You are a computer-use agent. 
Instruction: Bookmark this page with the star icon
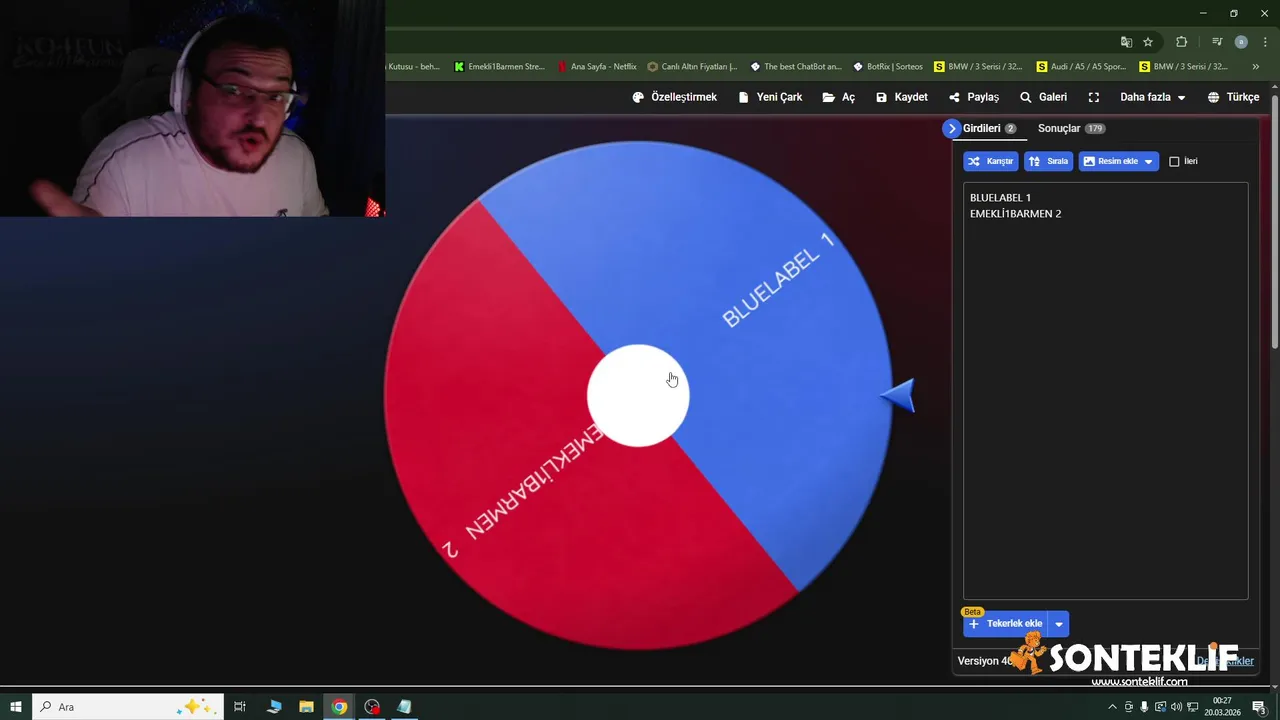tap(1148, 42)
